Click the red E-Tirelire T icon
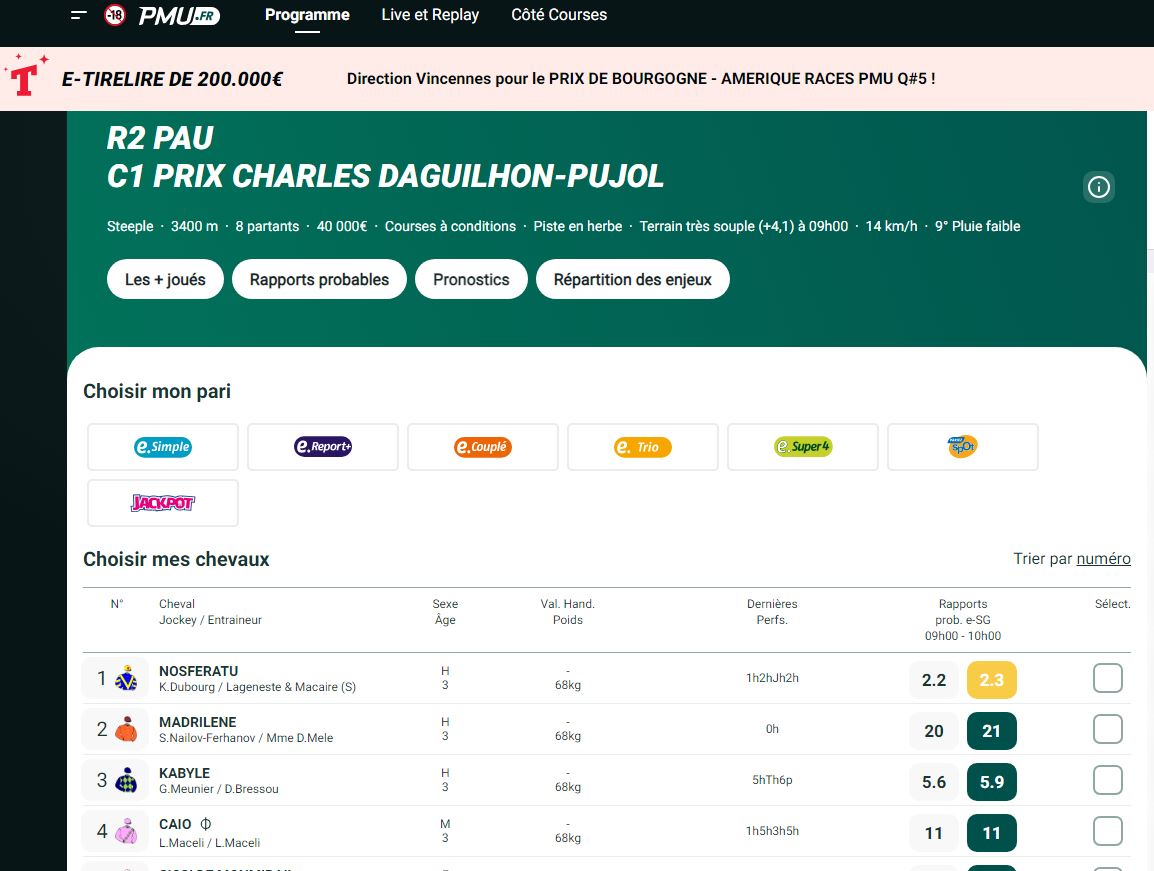This screenshot has width=1154, height=871. [x=24, y=77]
